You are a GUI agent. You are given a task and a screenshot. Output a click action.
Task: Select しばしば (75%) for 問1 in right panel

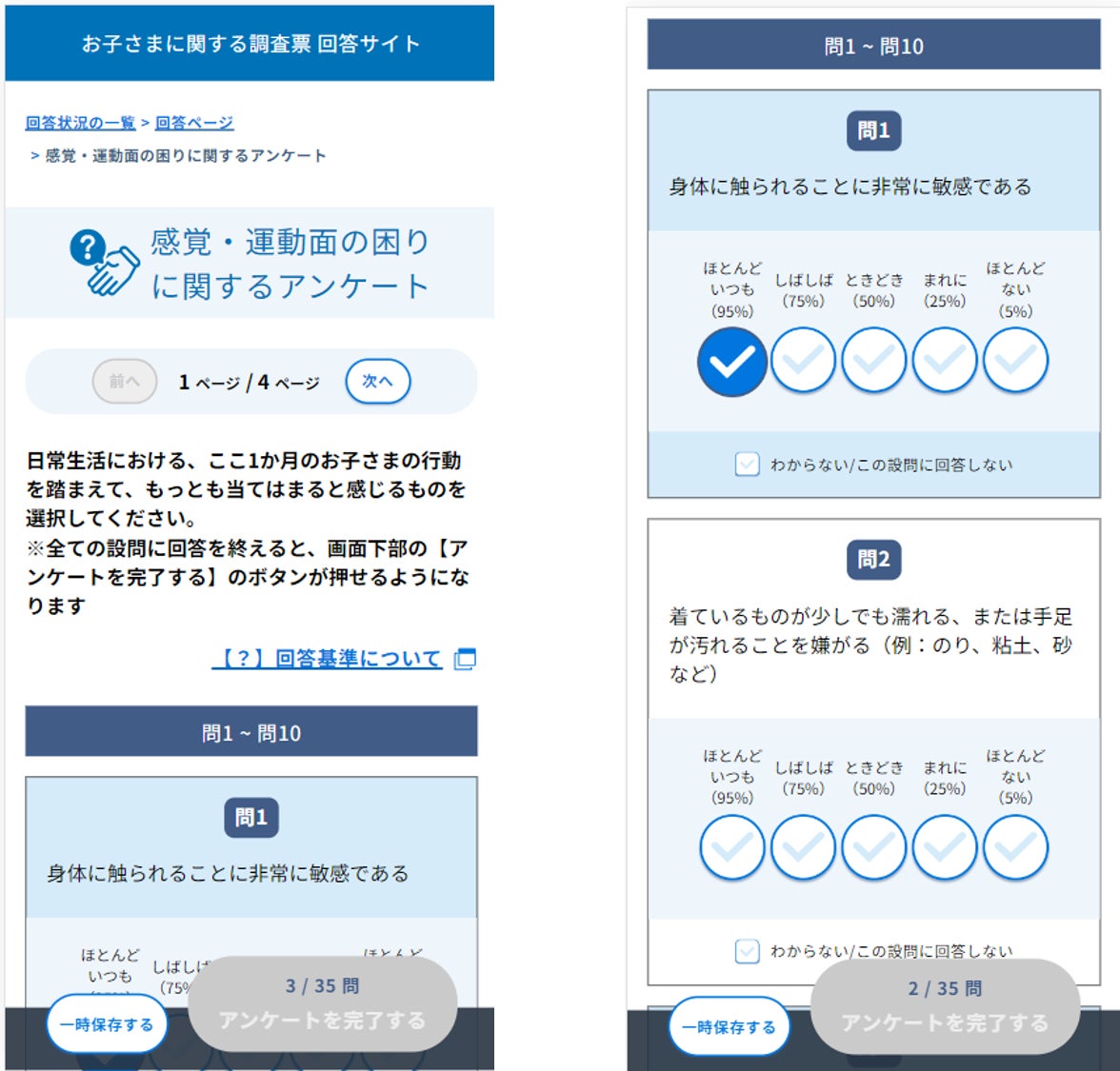[x=803, y=361]
